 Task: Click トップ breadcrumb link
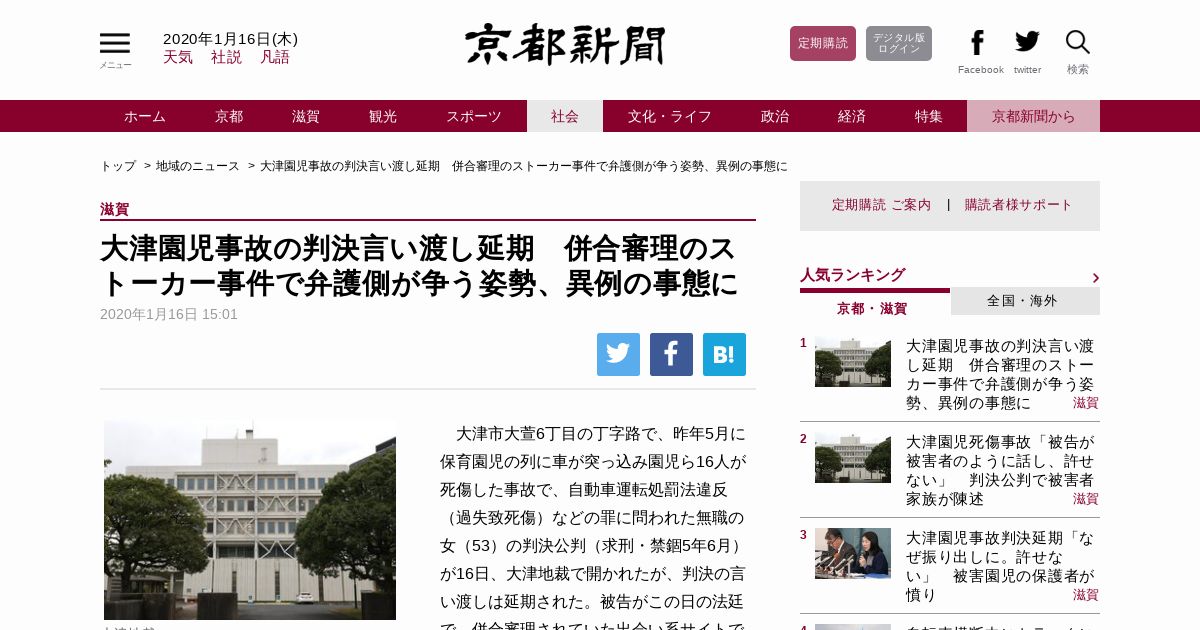(x=118, y=165)
